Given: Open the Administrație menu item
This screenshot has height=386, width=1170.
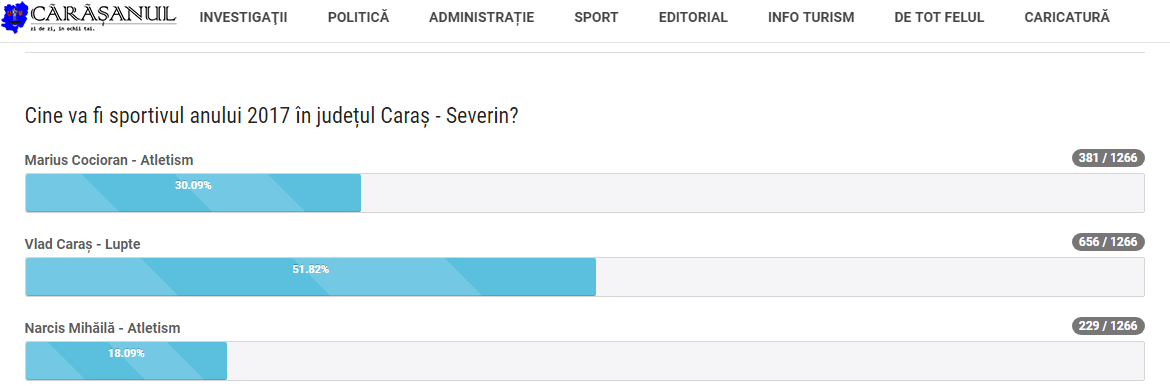Looking at the screenshot, I should pos(481,18).
